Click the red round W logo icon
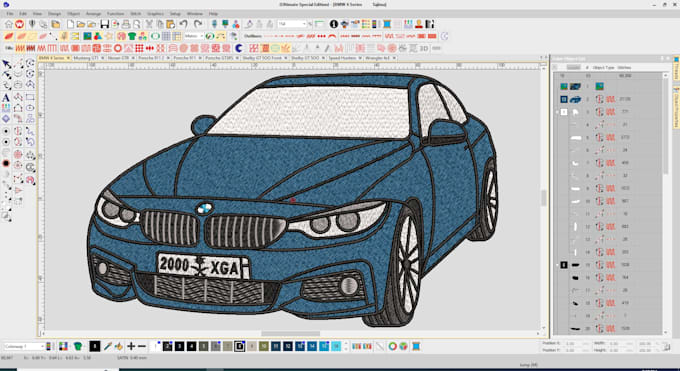This screenshot has width=680, height=371. pos(20,24)
